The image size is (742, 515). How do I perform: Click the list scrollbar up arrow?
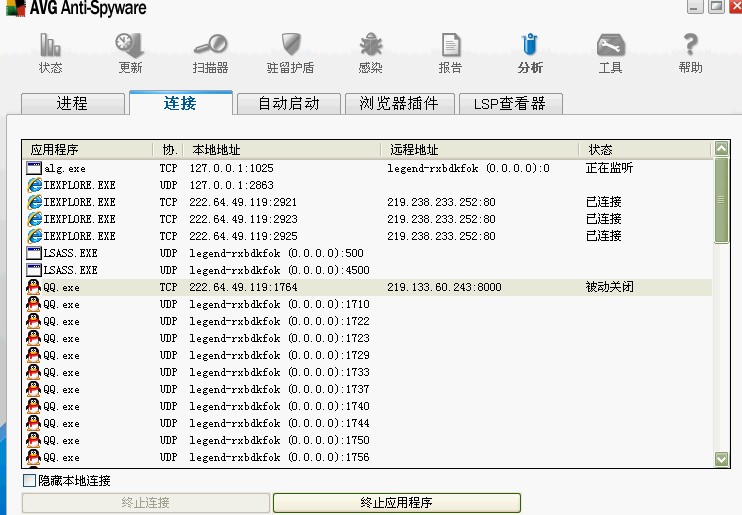point(721,149)
